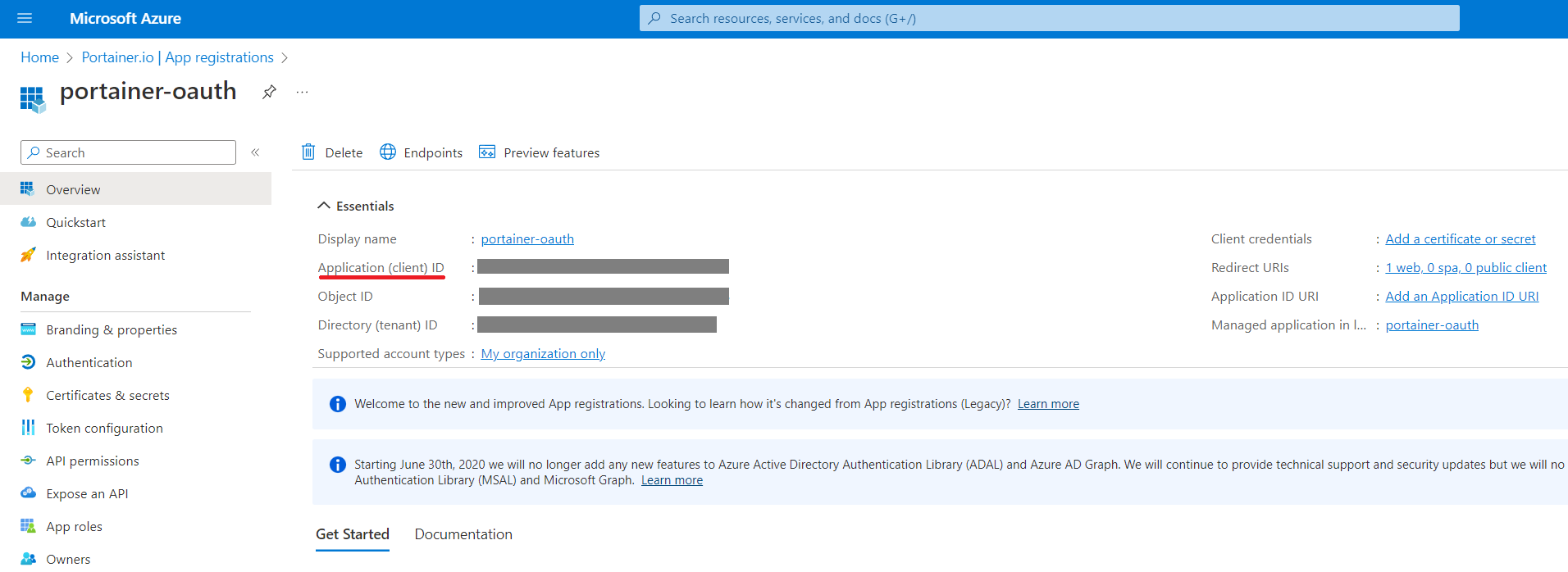The width and height of the screenshot is (1568, 572).
Task: Navigate to Home breadcrumb
Action: pyautogui.click(x=39, y=57)
